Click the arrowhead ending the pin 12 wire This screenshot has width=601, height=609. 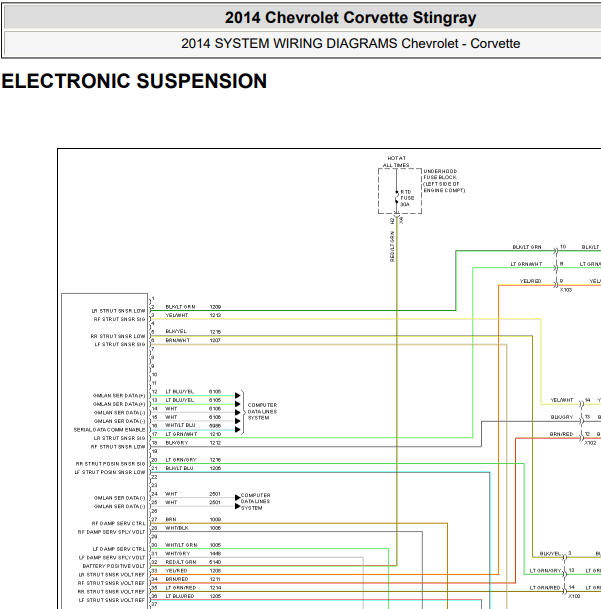[x=237, y=395]
